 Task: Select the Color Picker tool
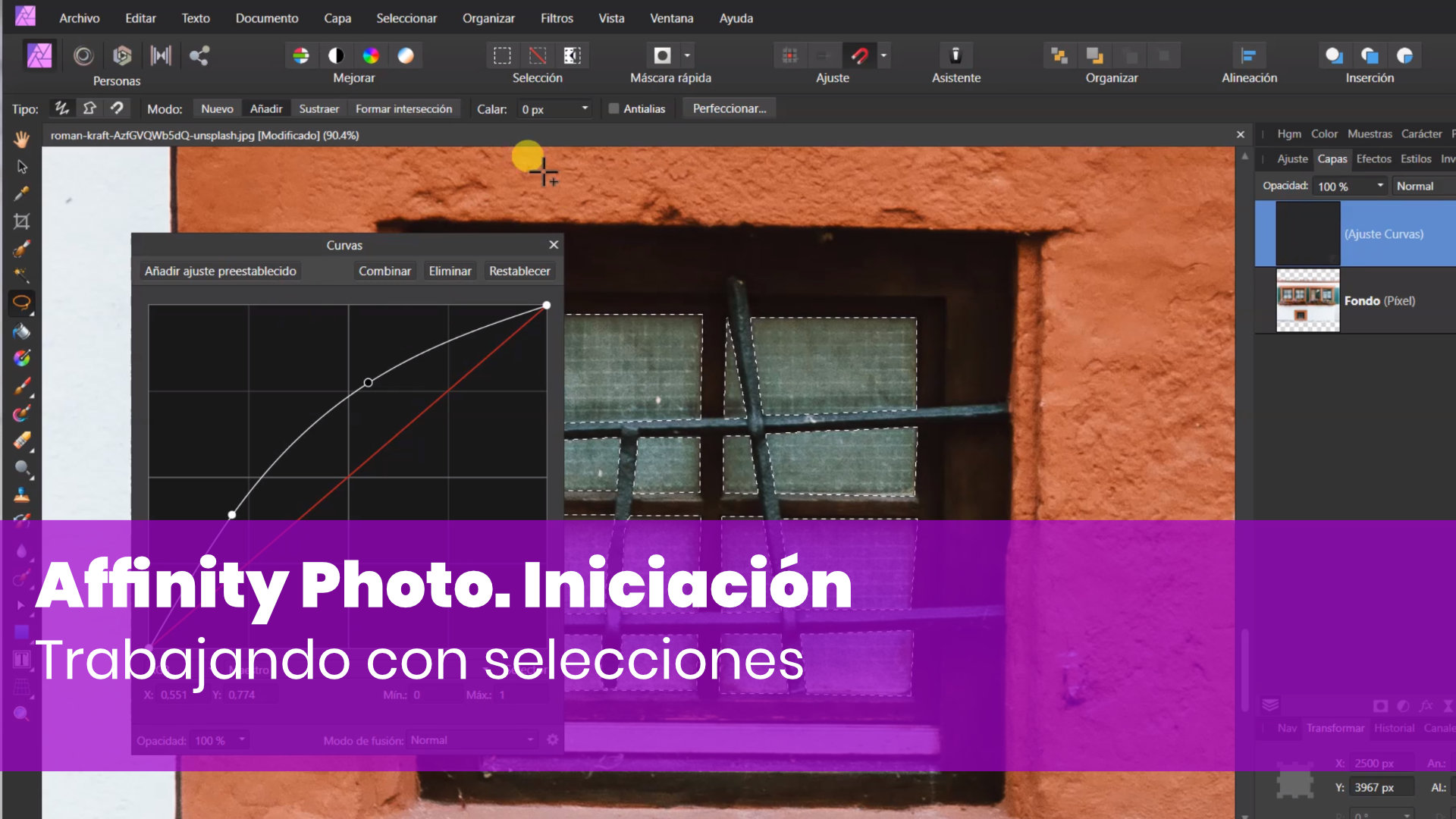point(21,193)
